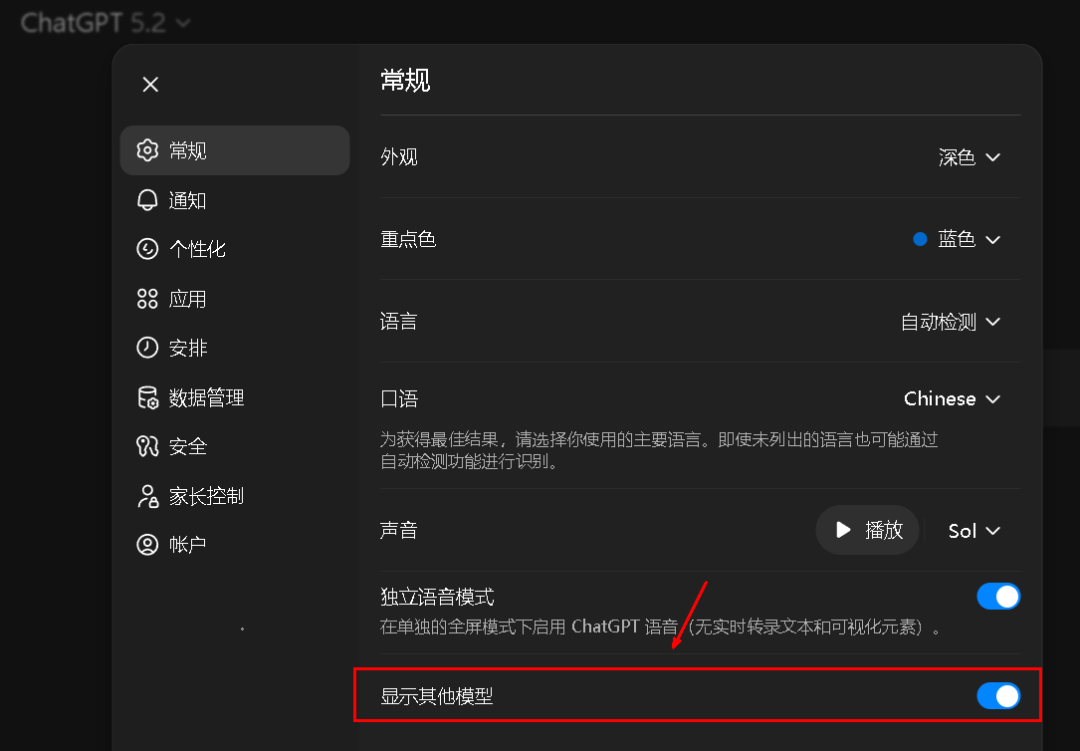Screen dimensions: 1080x751
Task: Click the 为获得最佳结果 description text
Action: click(659, 451)
